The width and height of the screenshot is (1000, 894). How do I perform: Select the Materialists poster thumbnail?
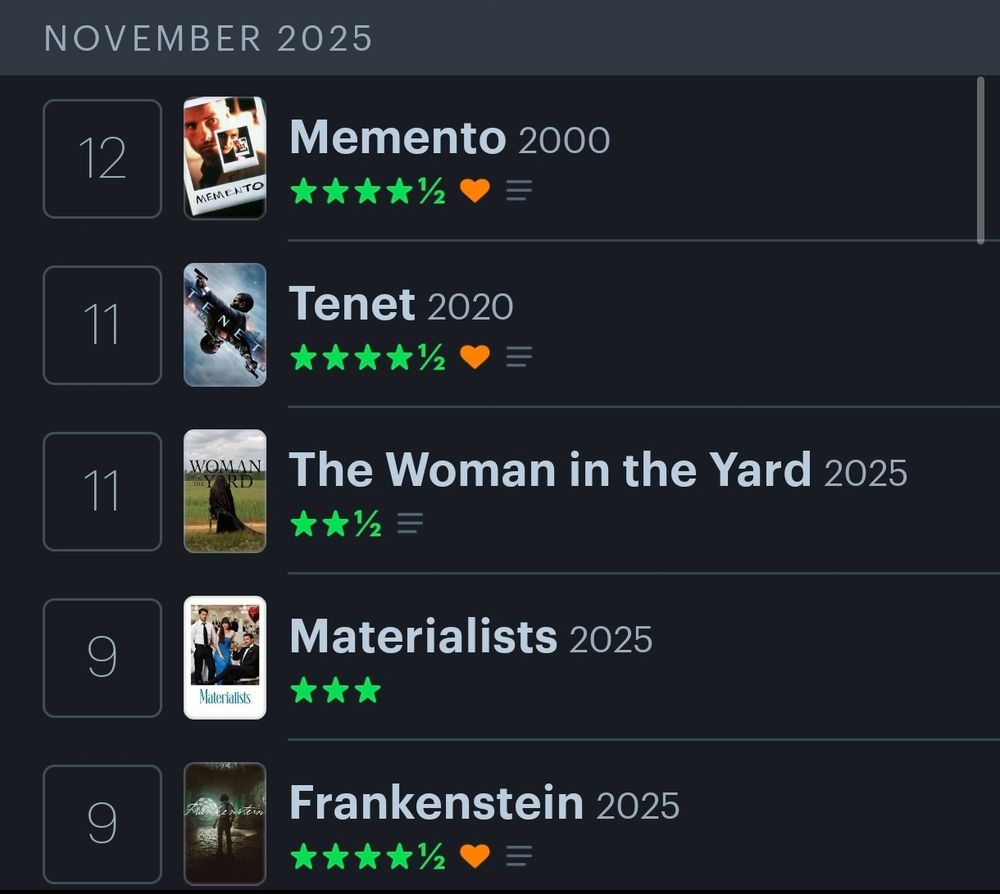click(225, 657)
